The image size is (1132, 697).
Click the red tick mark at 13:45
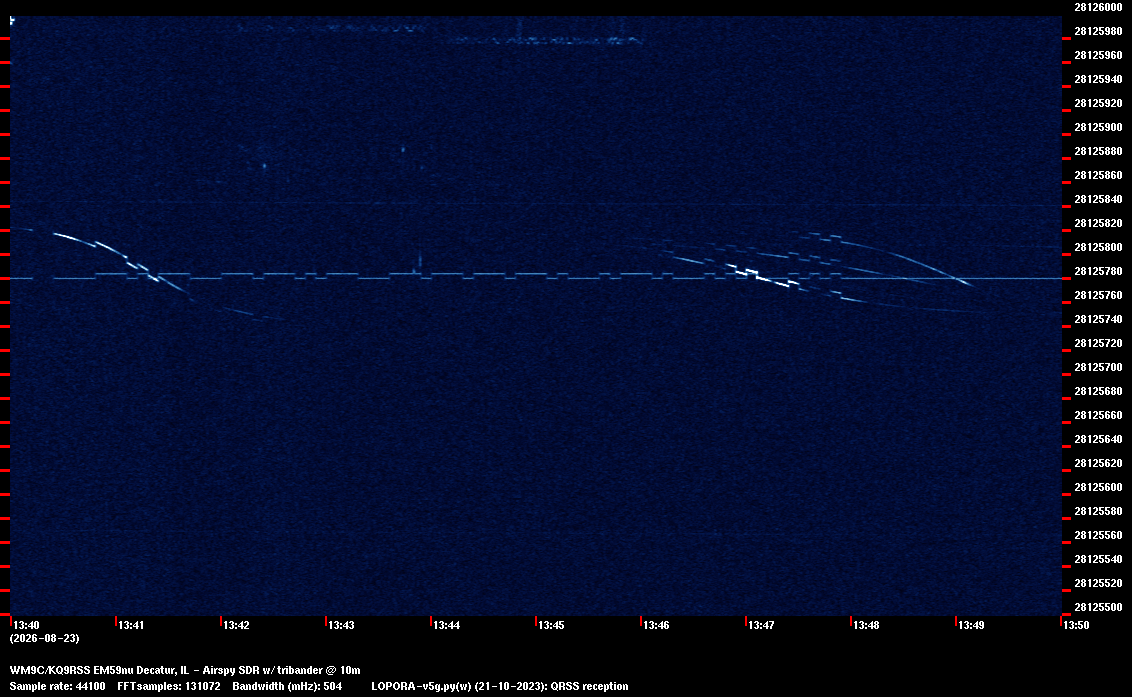pos(536,620)
